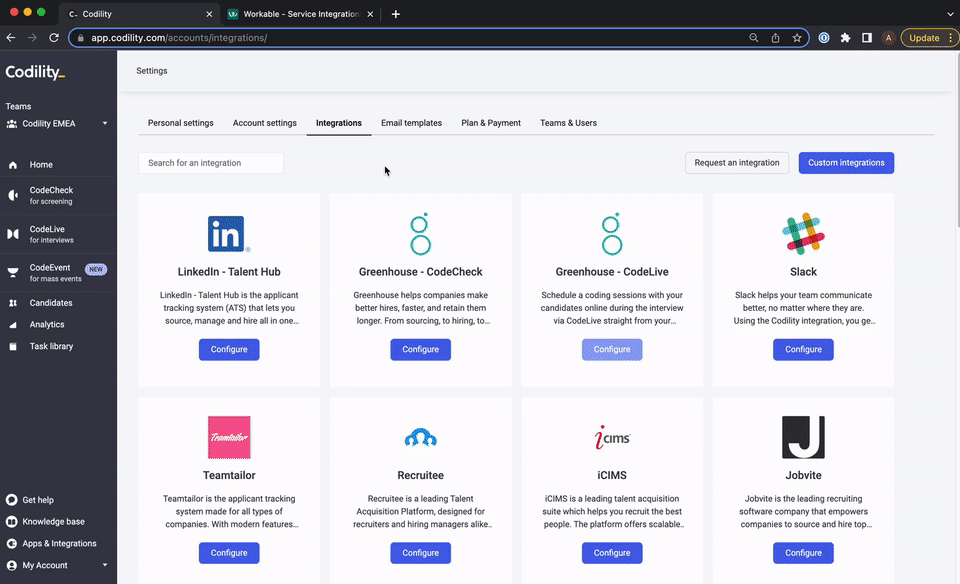Configure the Teamtailor integration

tap(229, 553)
